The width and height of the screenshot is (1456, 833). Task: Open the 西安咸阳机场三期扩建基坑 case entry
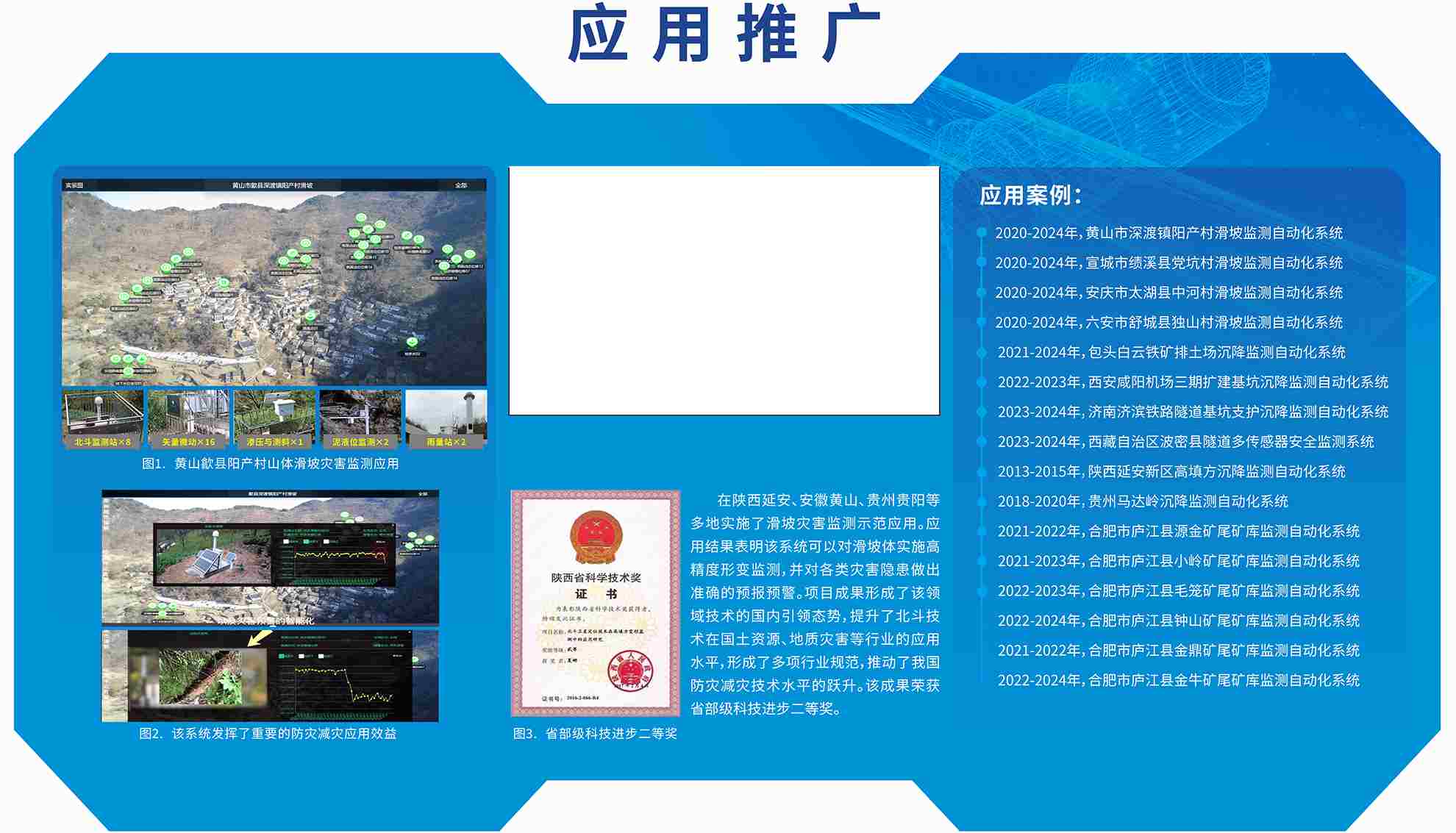tap(1192, 382)
